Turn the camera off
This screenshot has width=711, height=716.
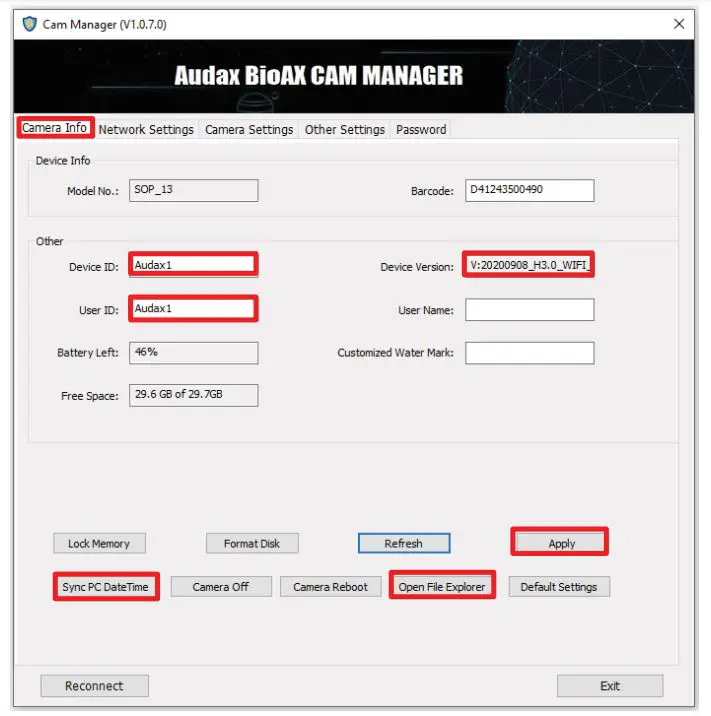(221, 587)
